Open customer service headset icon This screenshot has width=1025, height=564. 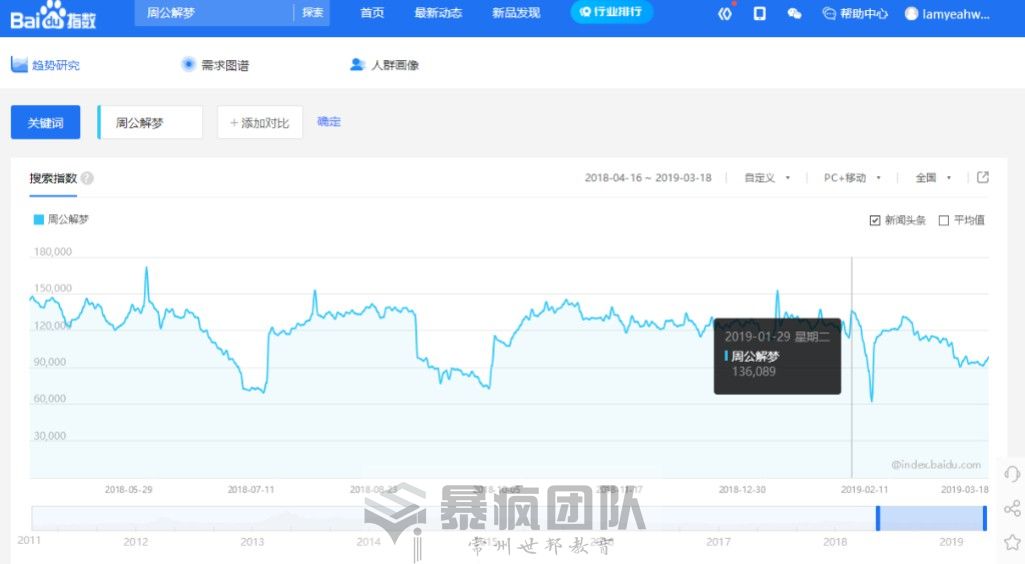pos(1012,473)
